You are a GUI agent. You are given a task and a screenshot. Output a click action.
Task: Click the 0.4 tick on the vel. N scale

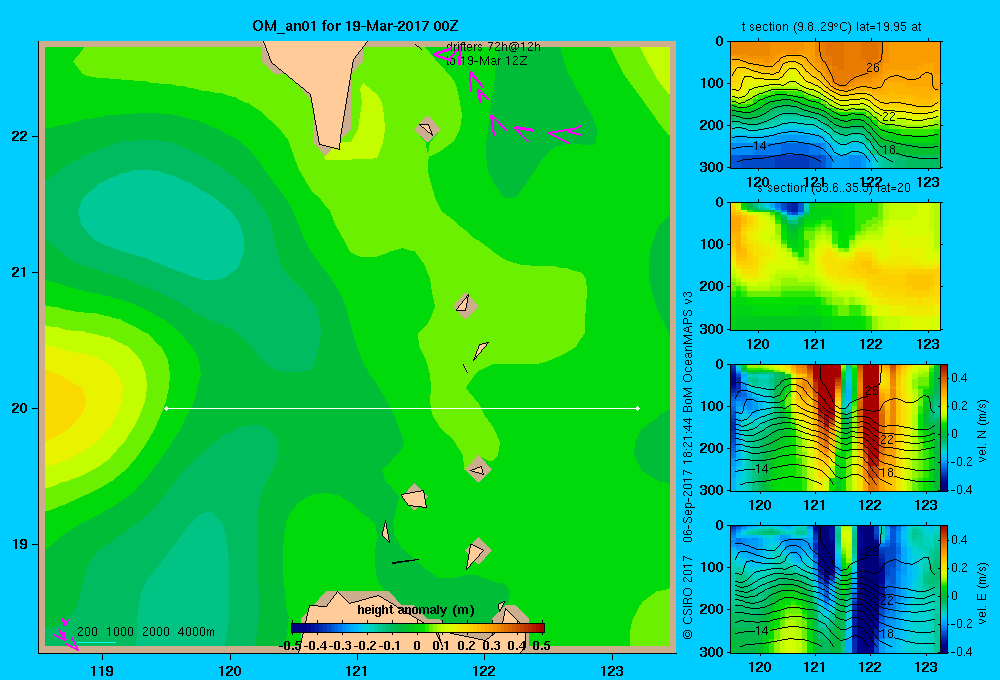(x=960, y=378)
